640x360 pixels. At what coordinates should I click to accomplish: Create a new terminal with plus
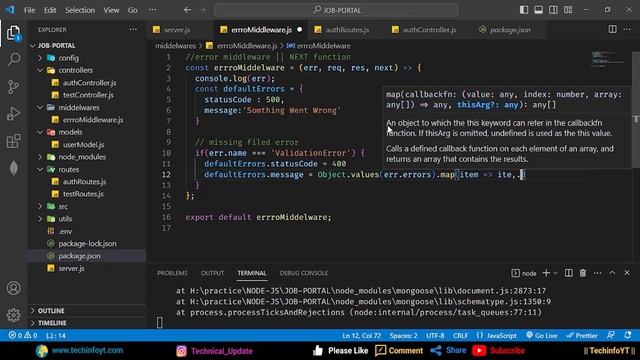tap(546, 273)
